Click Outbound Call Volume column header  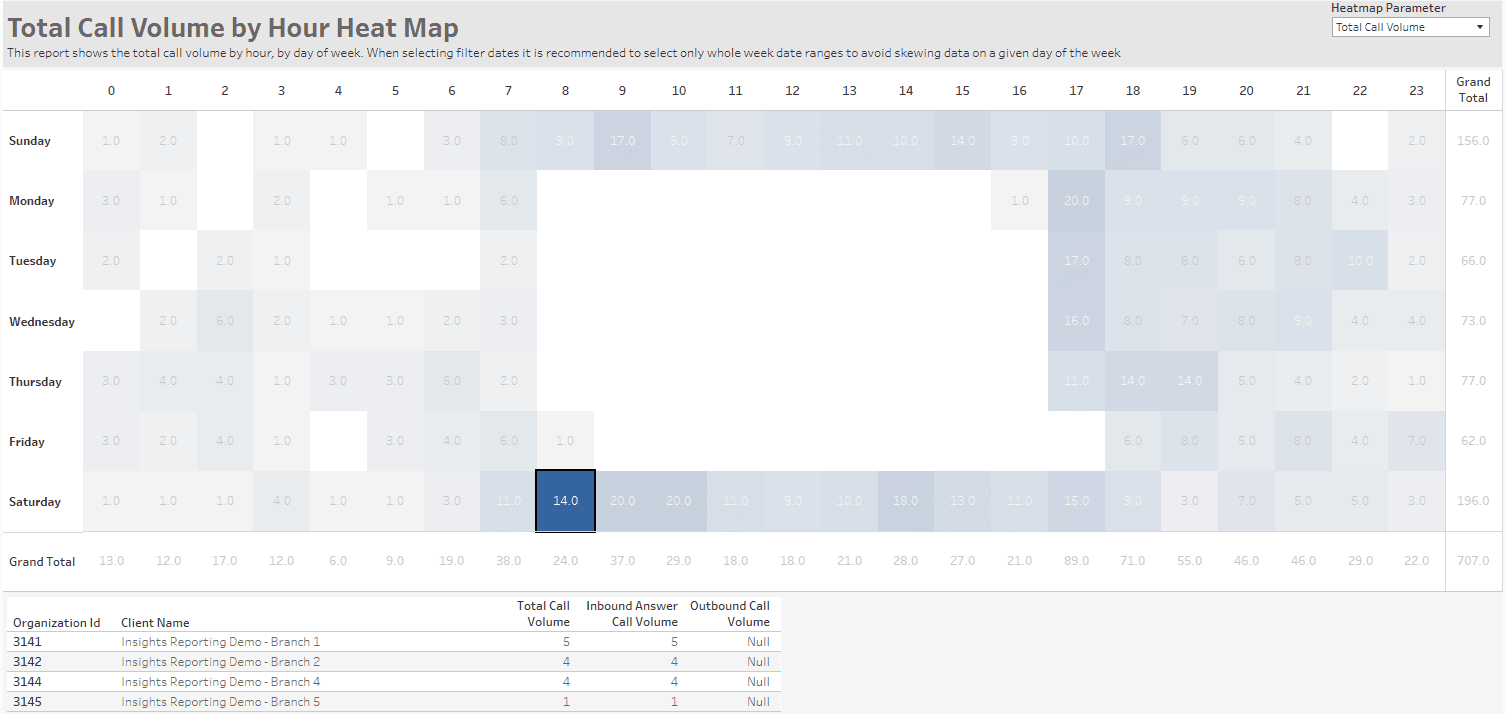click(730, 613)
